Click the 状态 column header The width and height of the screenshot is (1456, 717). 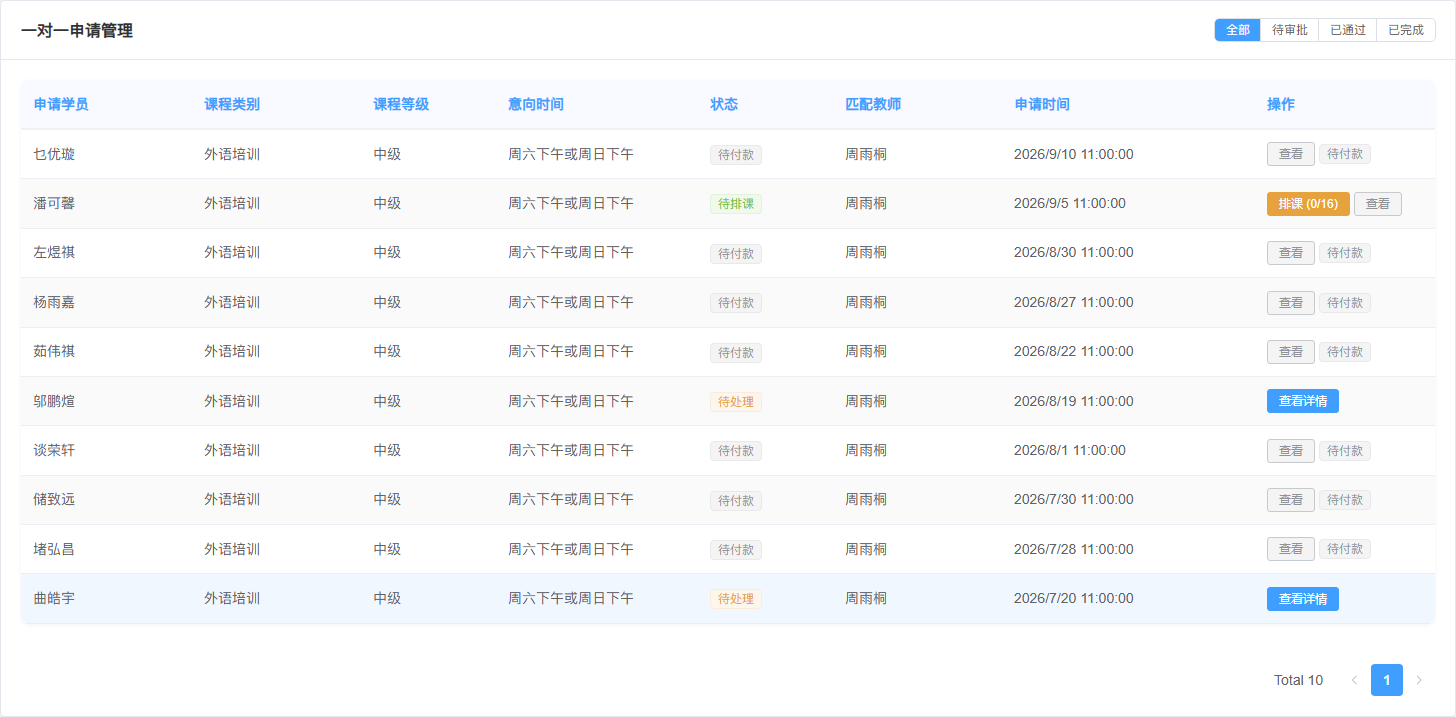tap(724, 104)
